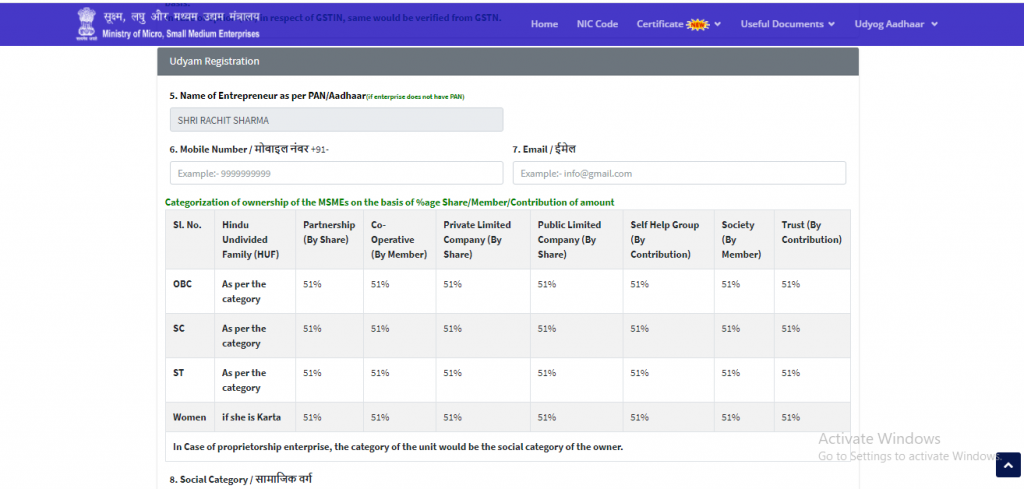Open the NIC Code menu item

[597, 24]
